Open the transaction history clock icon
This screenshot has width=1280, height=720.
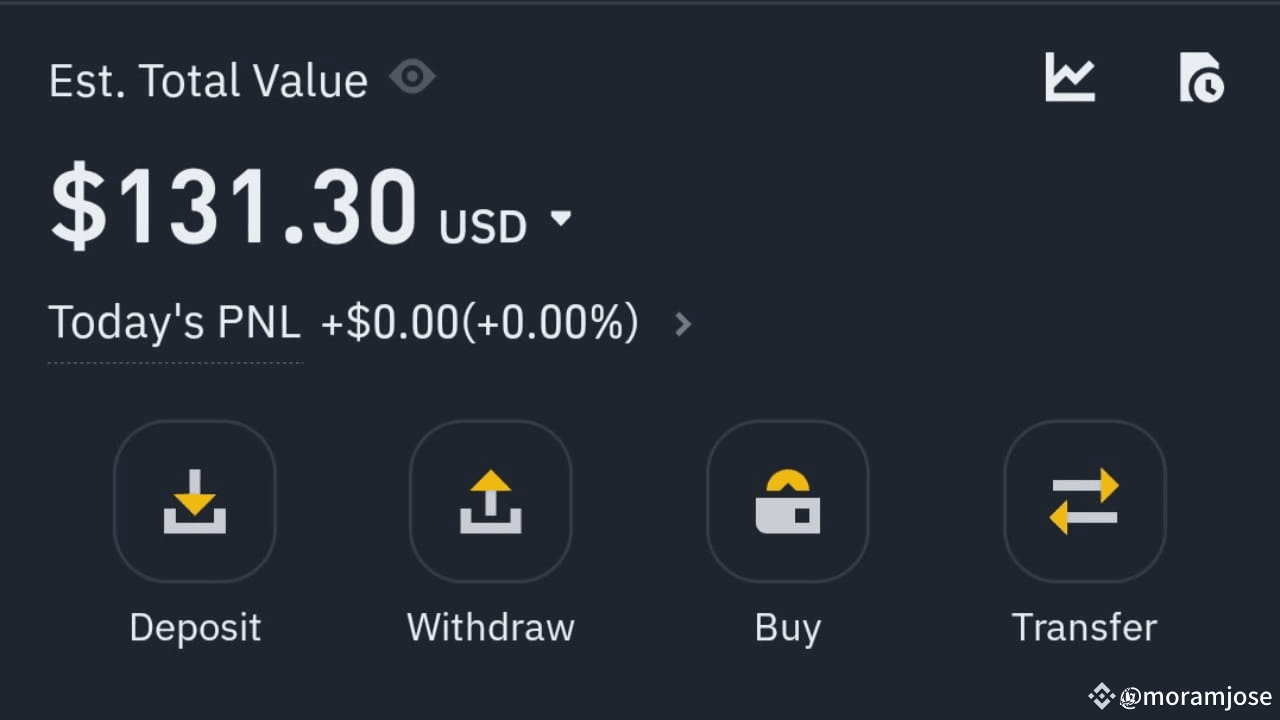[1201, 78]
